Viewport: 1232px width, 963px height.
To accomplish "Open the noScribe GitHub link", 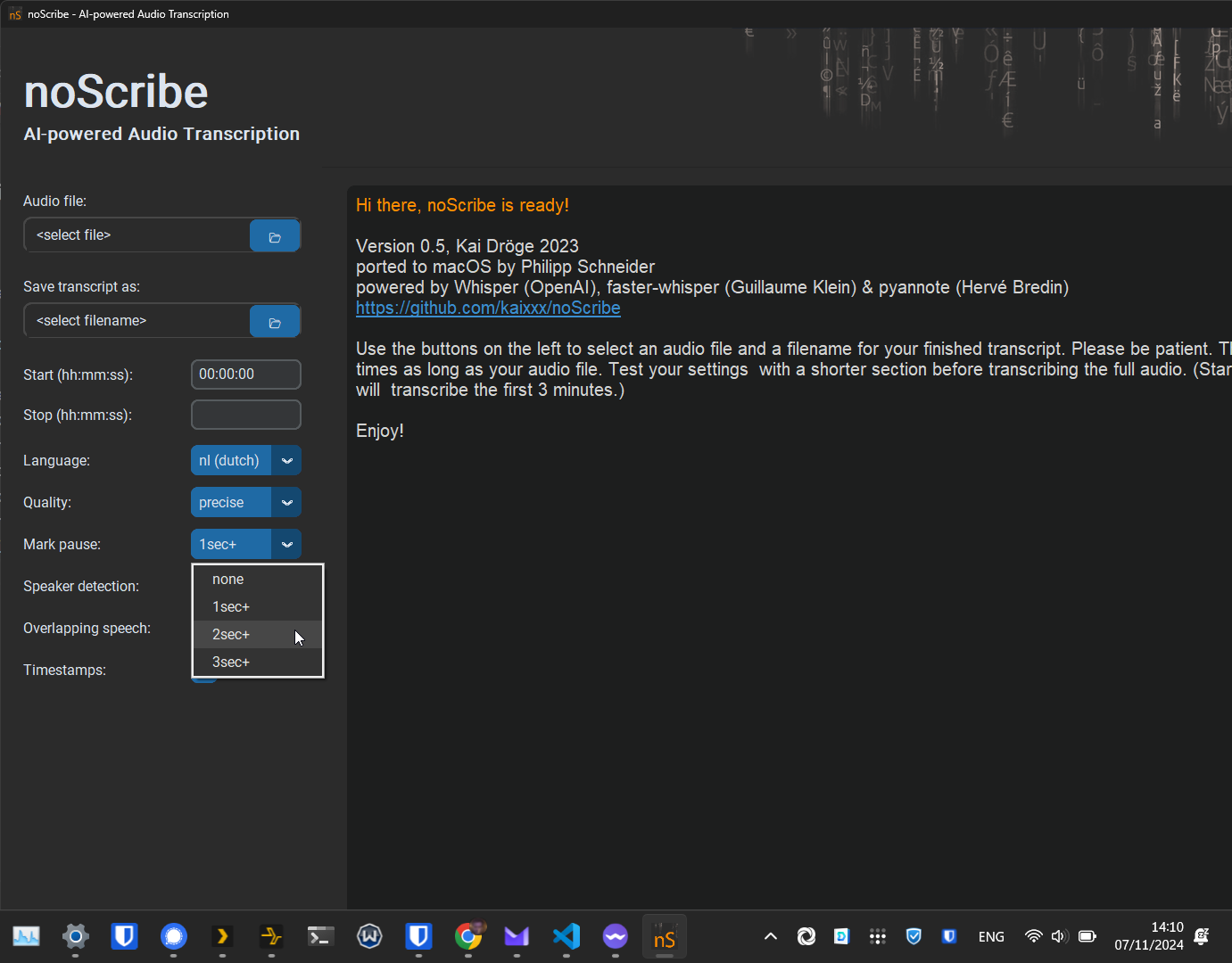I will pos(488,309).
